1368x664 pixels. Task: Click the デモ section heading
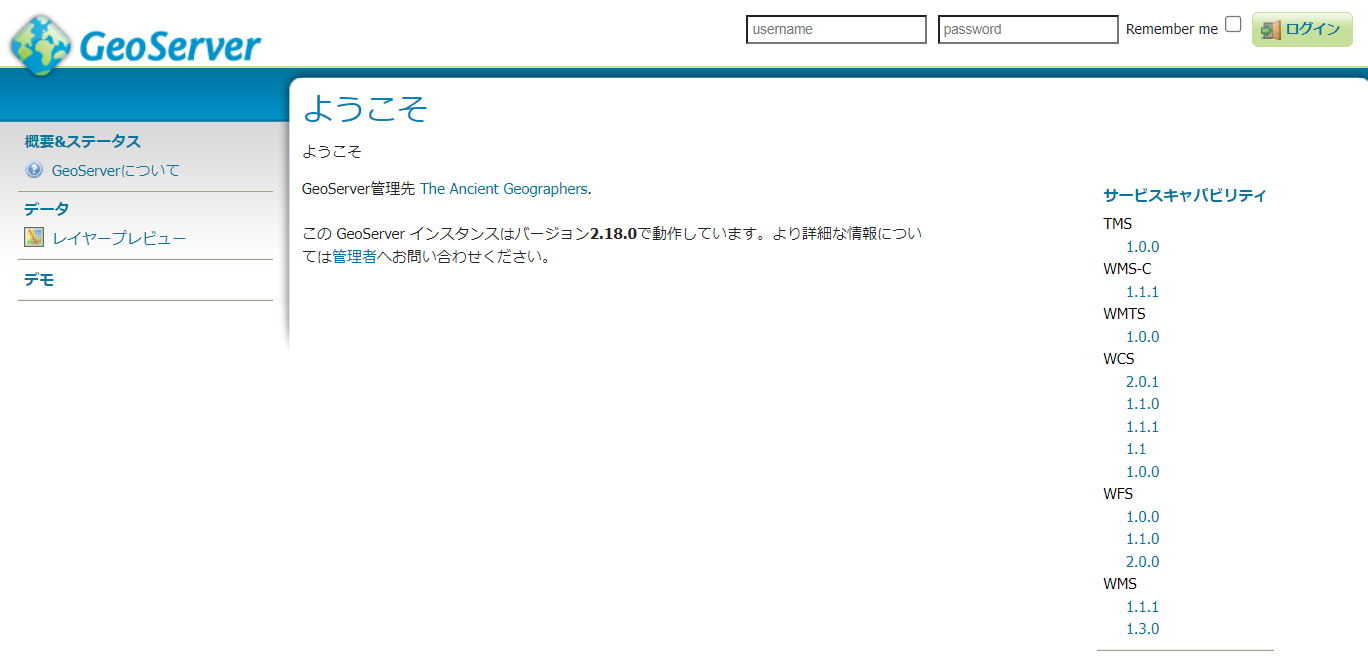(x=39, y=280)
